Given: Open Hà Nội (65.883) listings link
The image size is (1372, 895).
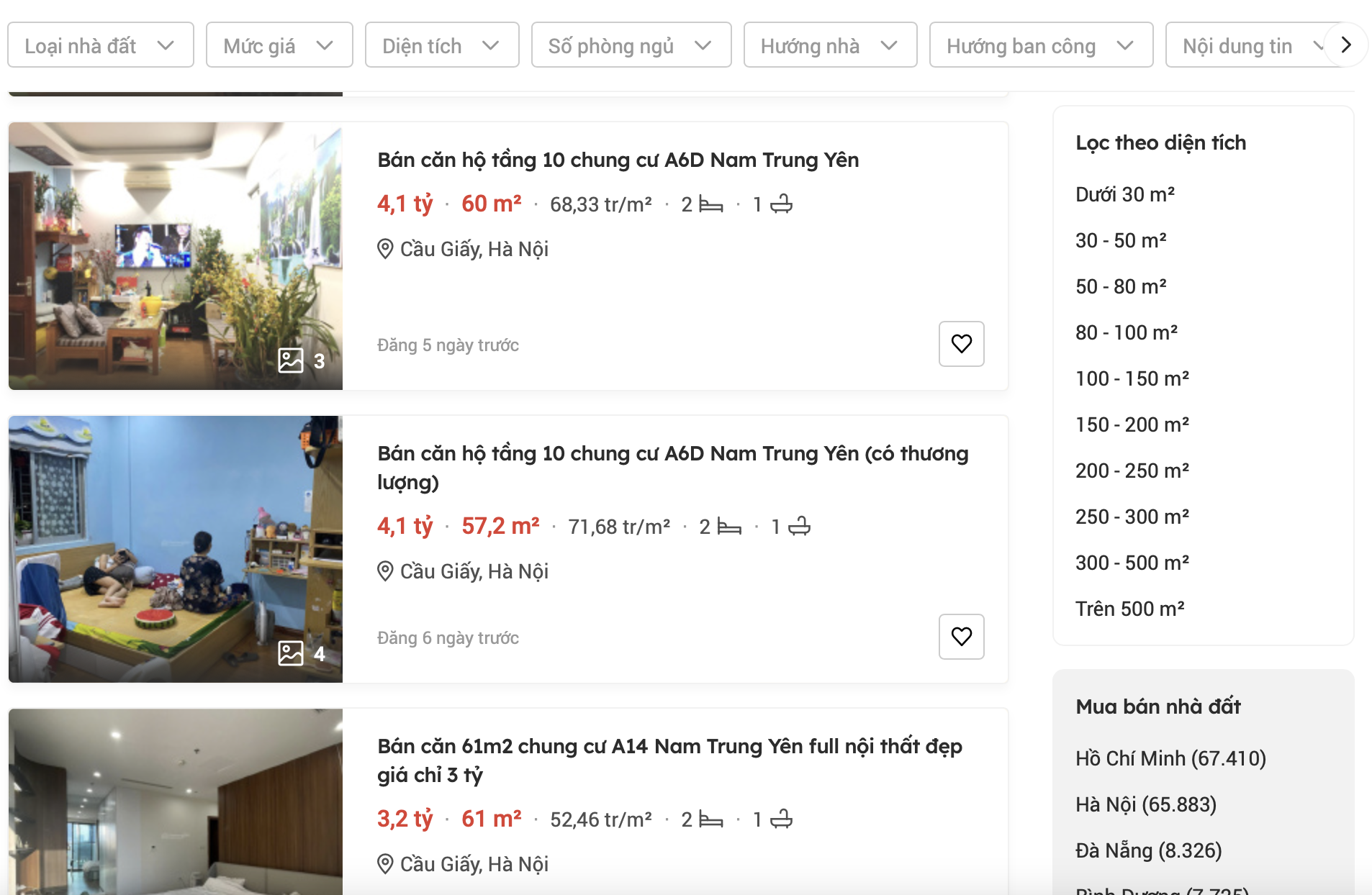Looking at the screenshot, I should point(1146,804).
